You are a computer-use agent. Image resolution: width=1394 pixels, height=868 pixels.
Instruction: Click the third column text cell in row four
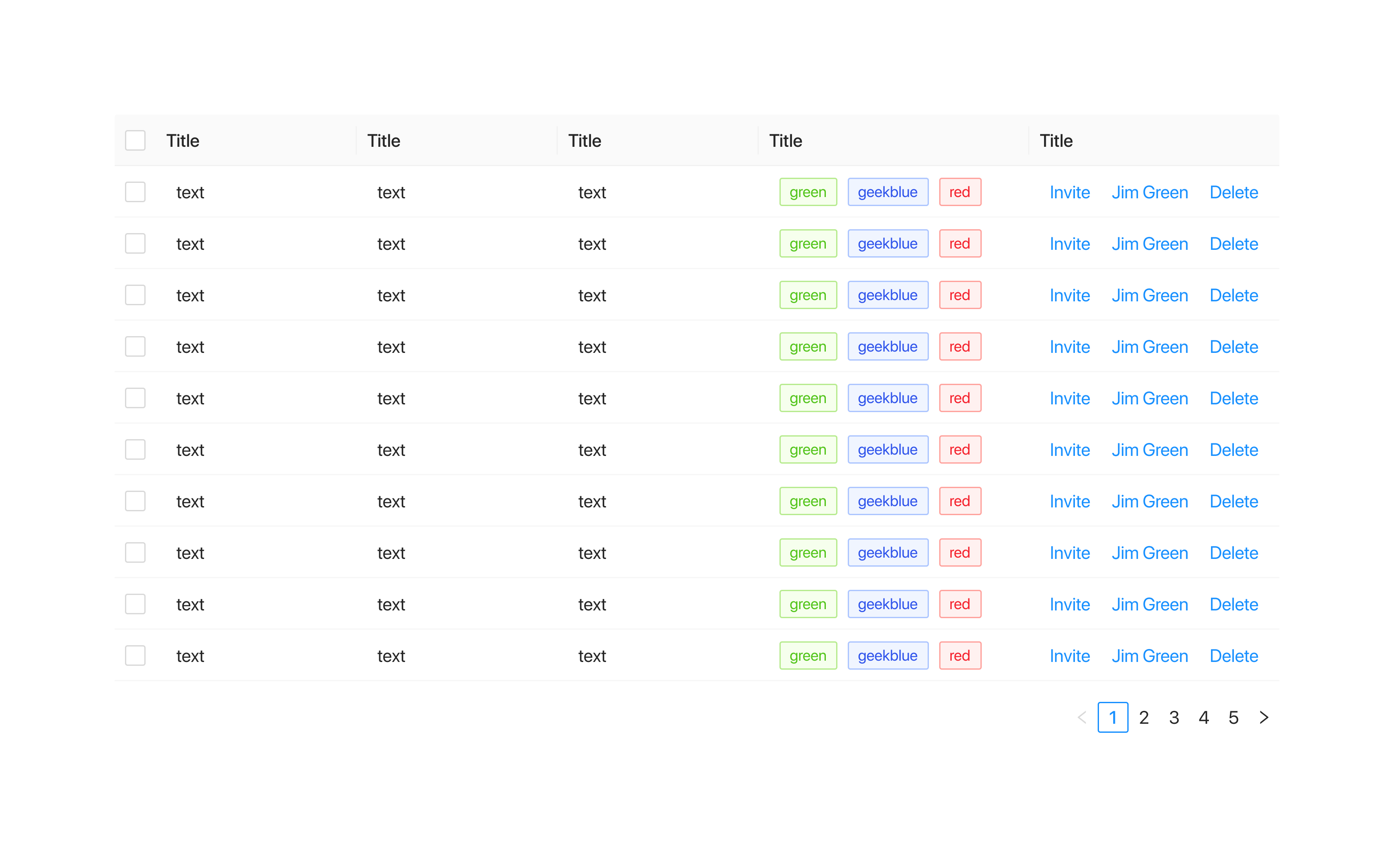pos(592,347)
